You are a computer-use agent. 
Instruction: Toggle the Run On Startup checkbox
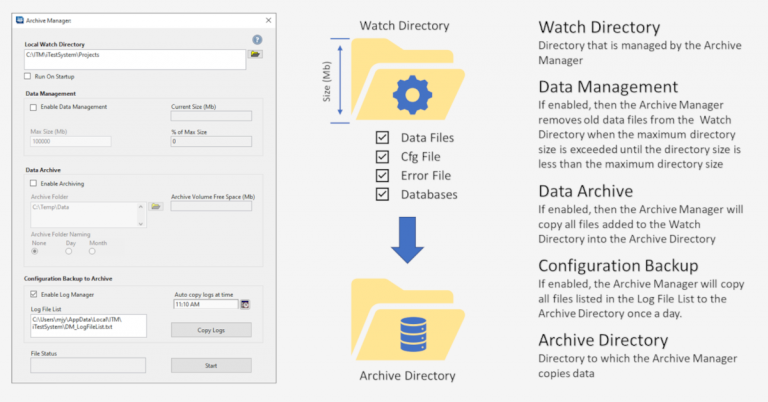27,76
